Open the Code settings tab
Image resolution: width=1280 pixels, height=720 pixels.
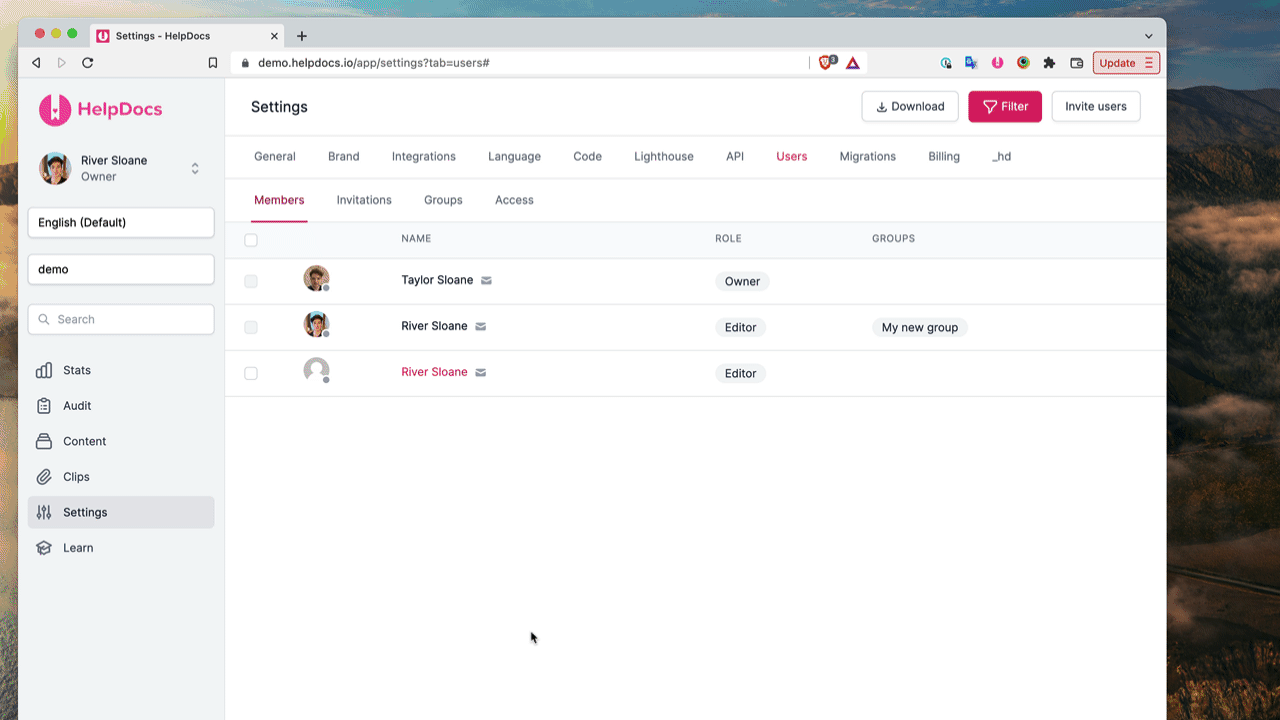click(x=588, y=157)
